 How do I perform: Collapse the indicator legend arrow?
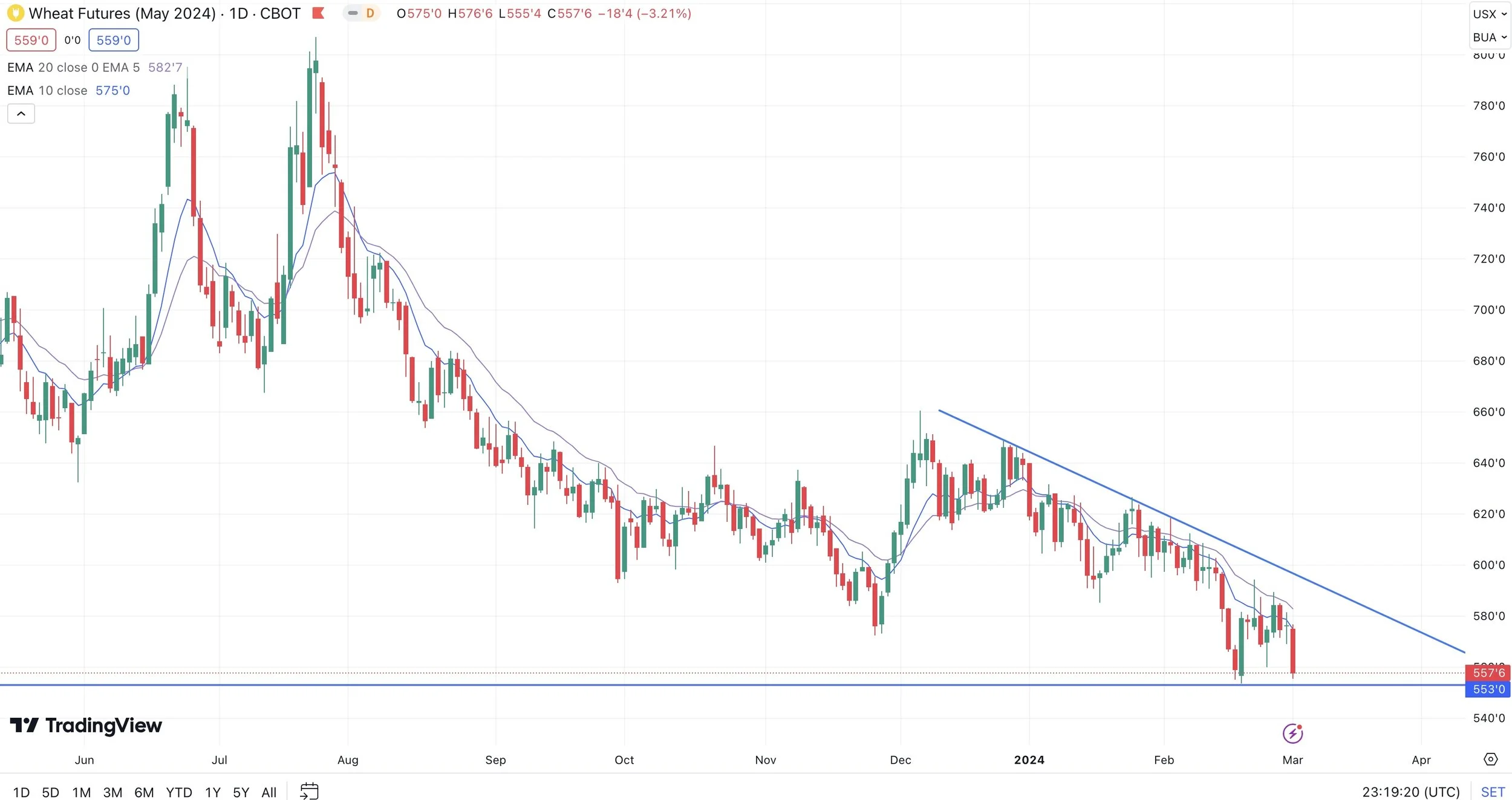[x=21, y=114]
